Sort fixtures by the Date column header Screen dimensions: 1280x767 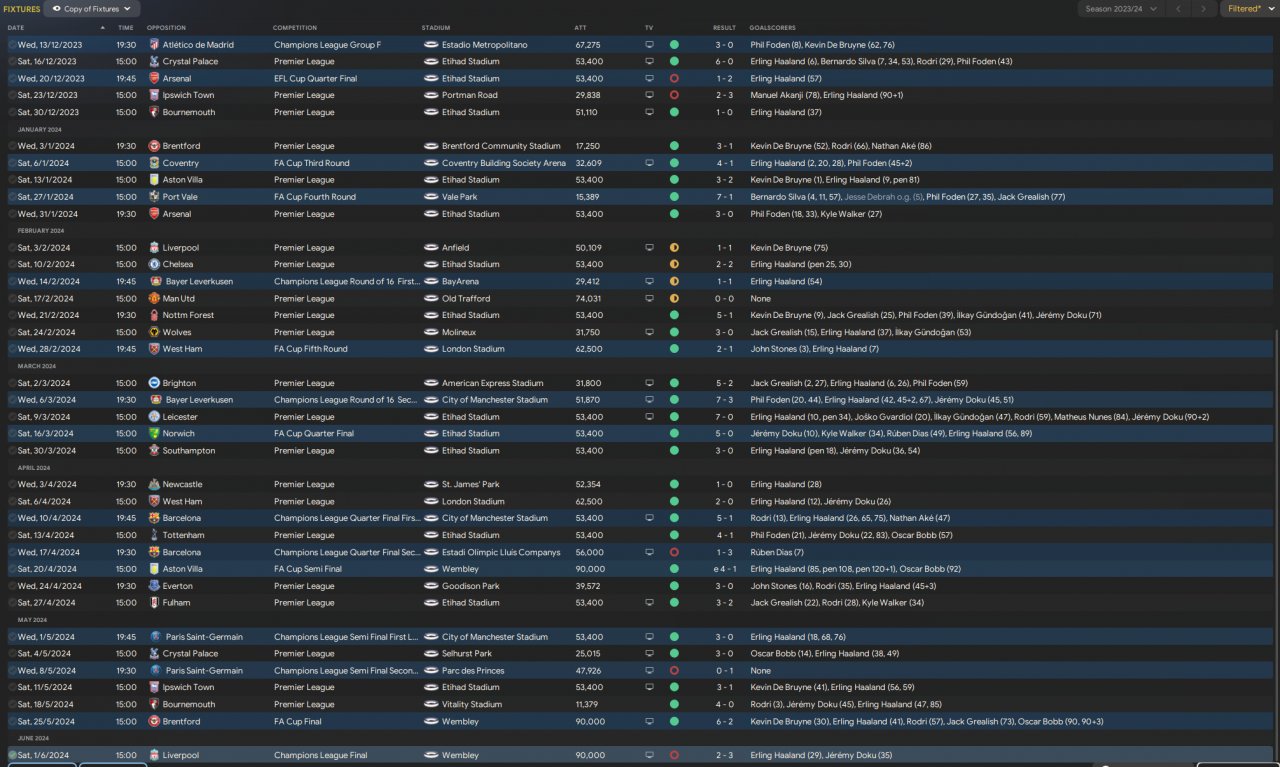click(x=16, y=28)
